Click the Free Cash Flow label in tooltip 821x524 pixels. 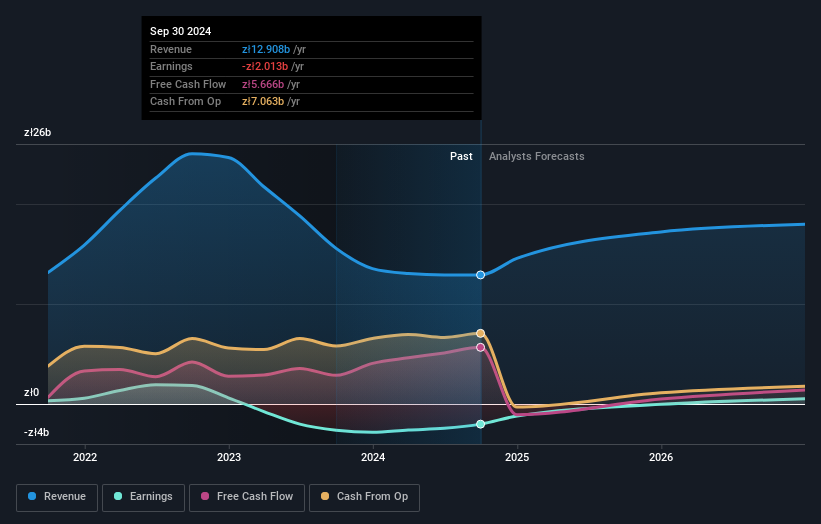188,84
